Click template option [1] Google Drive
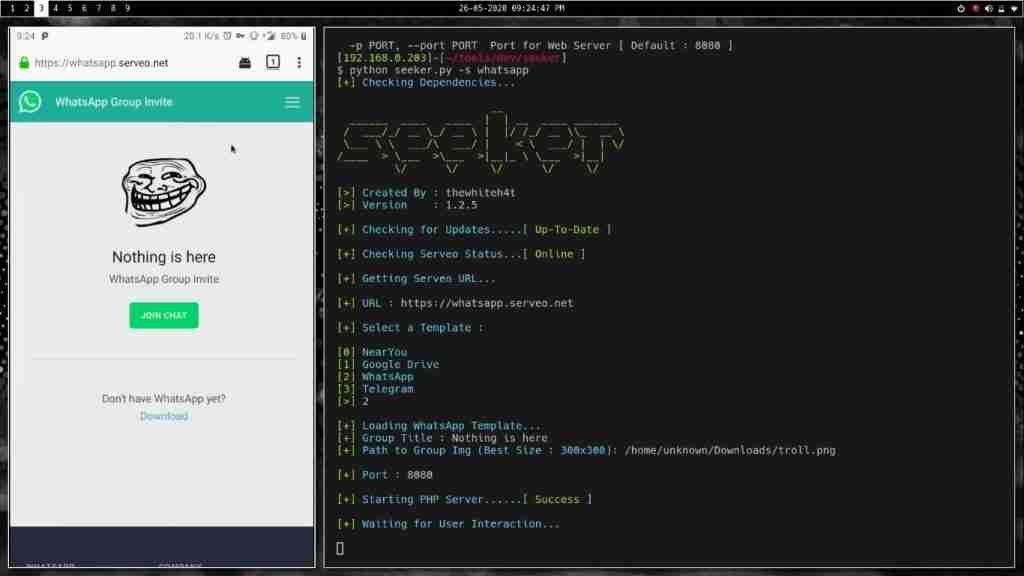The height and width of the screenshot is (576, 1024). (388, 364)
